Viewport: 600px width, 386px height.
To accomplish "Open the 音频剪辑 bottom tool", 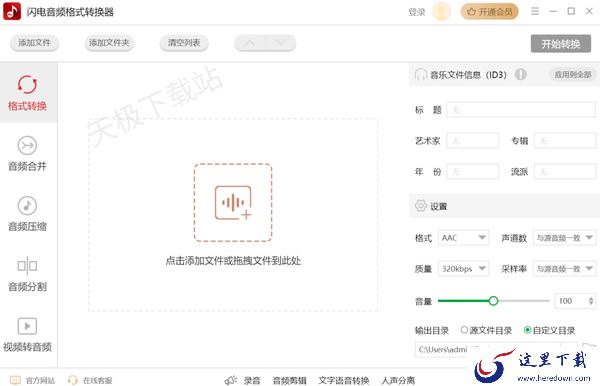I will 289,380.
